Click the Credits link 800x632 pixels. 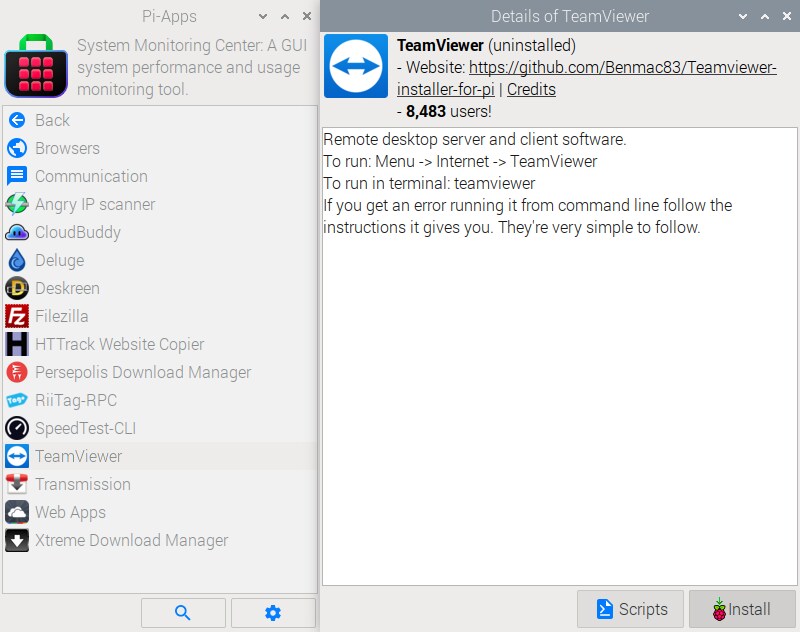[531, 89]
